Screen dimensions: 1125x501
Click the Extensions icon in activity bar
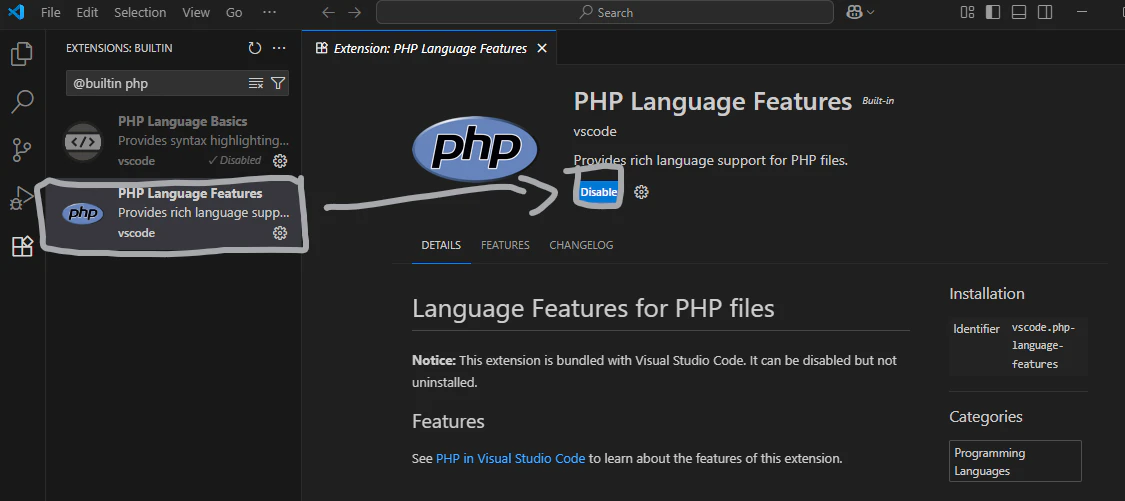pos(22,246)
